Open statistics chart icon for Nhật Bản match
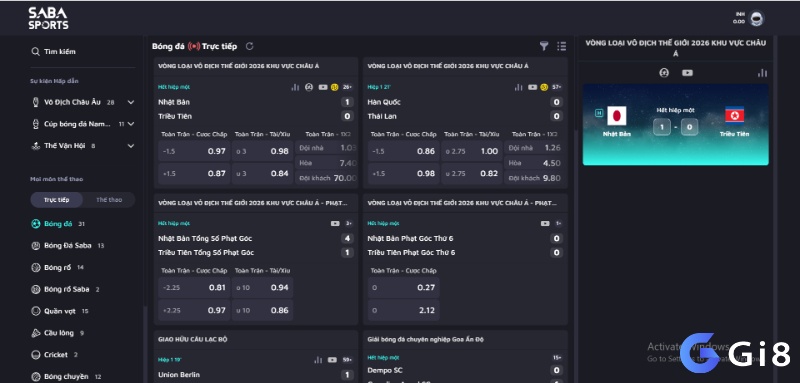The image size is (800, 383). point(295,87)
